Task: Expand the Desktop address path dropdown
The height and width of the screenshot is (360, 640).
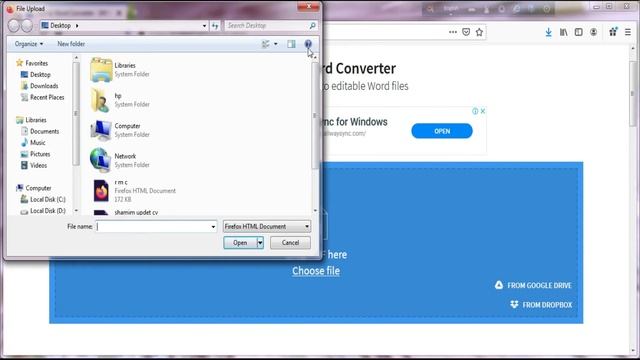Action: pyautogui.click(x=204, y=26)
